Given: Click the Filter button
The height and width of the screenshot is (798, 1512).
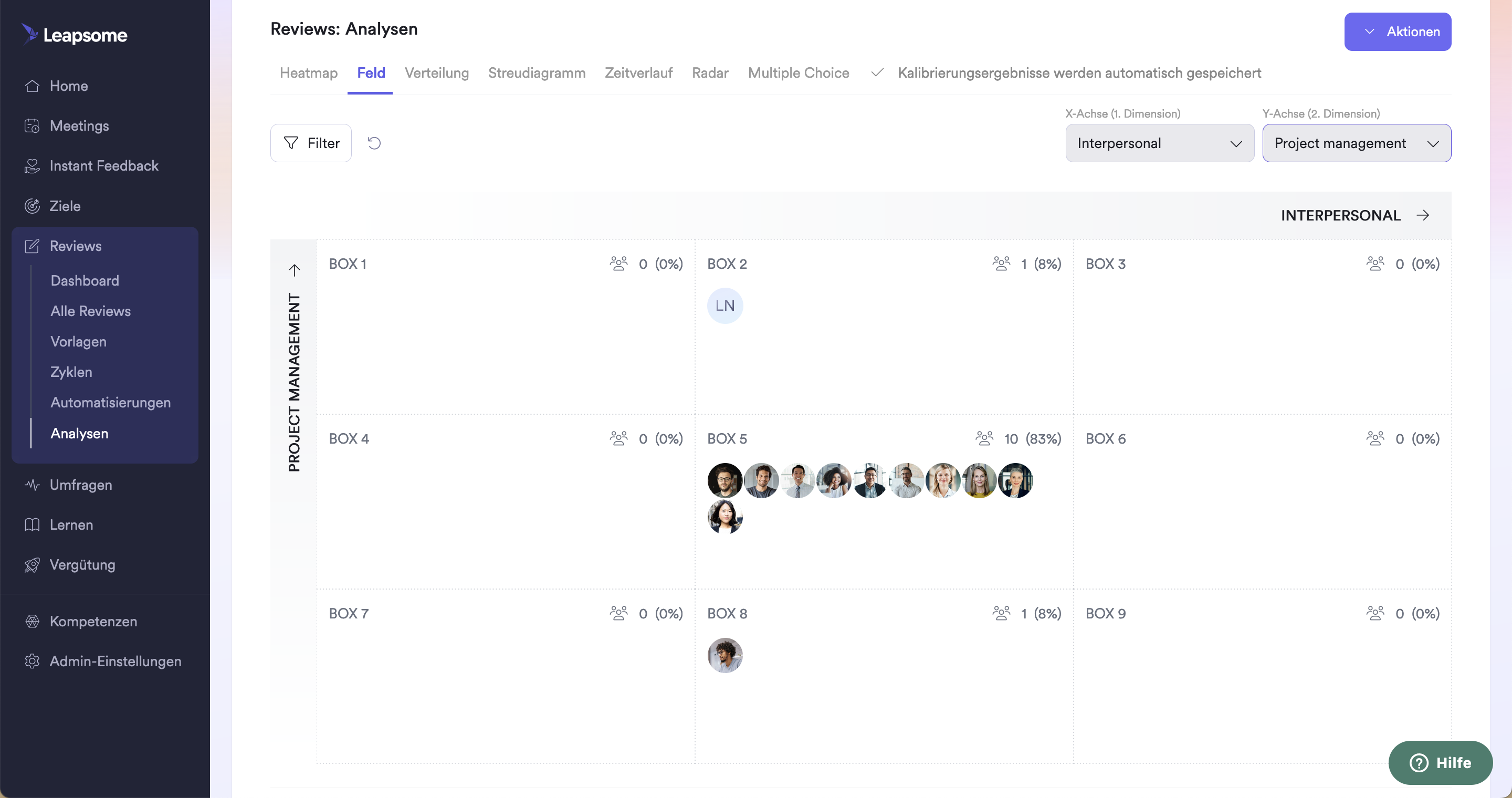Looking at the screenshot, I should 310,143.
